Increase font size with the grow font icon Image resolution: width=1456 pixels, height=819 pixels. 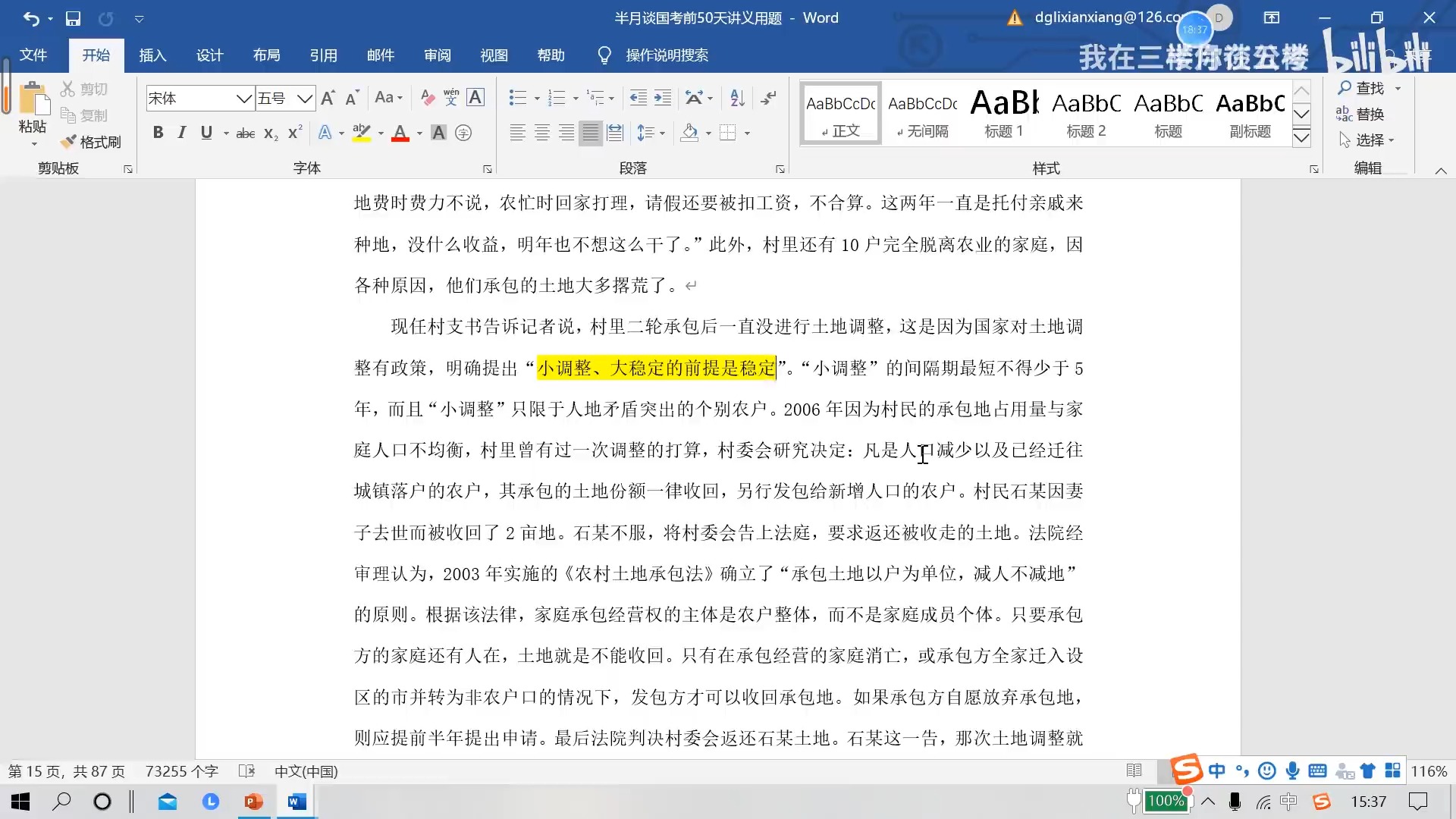(328, 98)
